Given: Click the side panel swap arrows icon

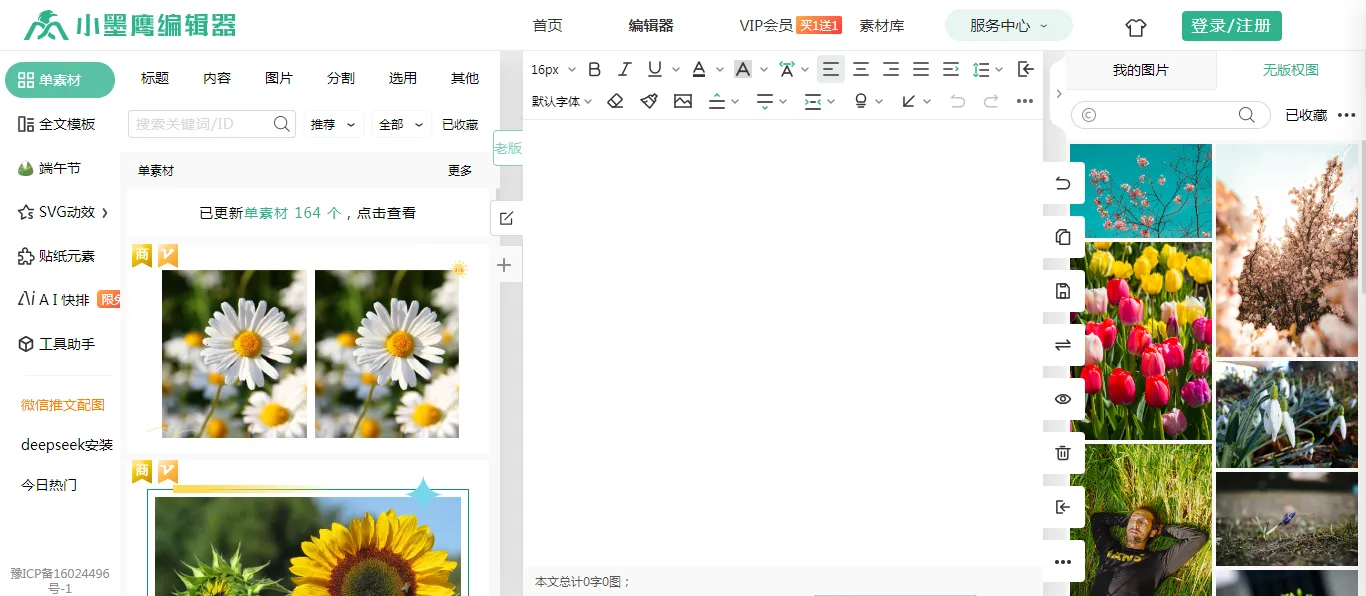Looking at the screenshot, I should click(x=1063, y=345).
